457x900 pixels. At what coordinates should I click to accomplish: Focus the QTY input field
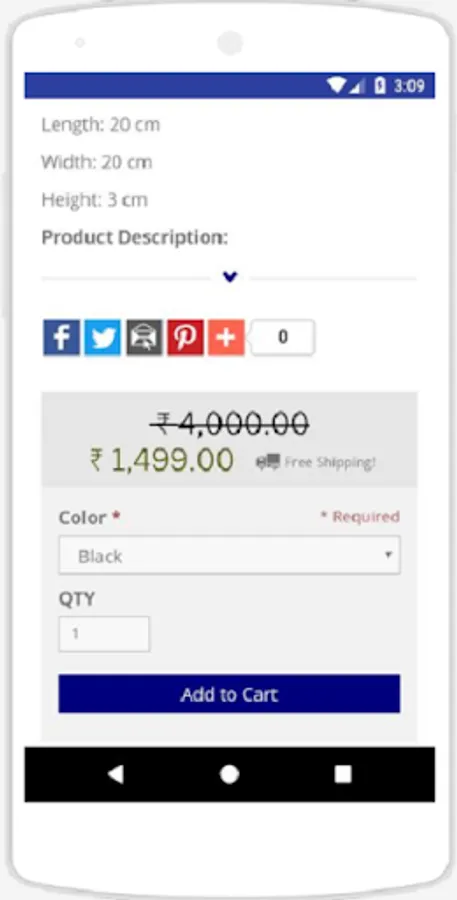[x=104, y=634]
